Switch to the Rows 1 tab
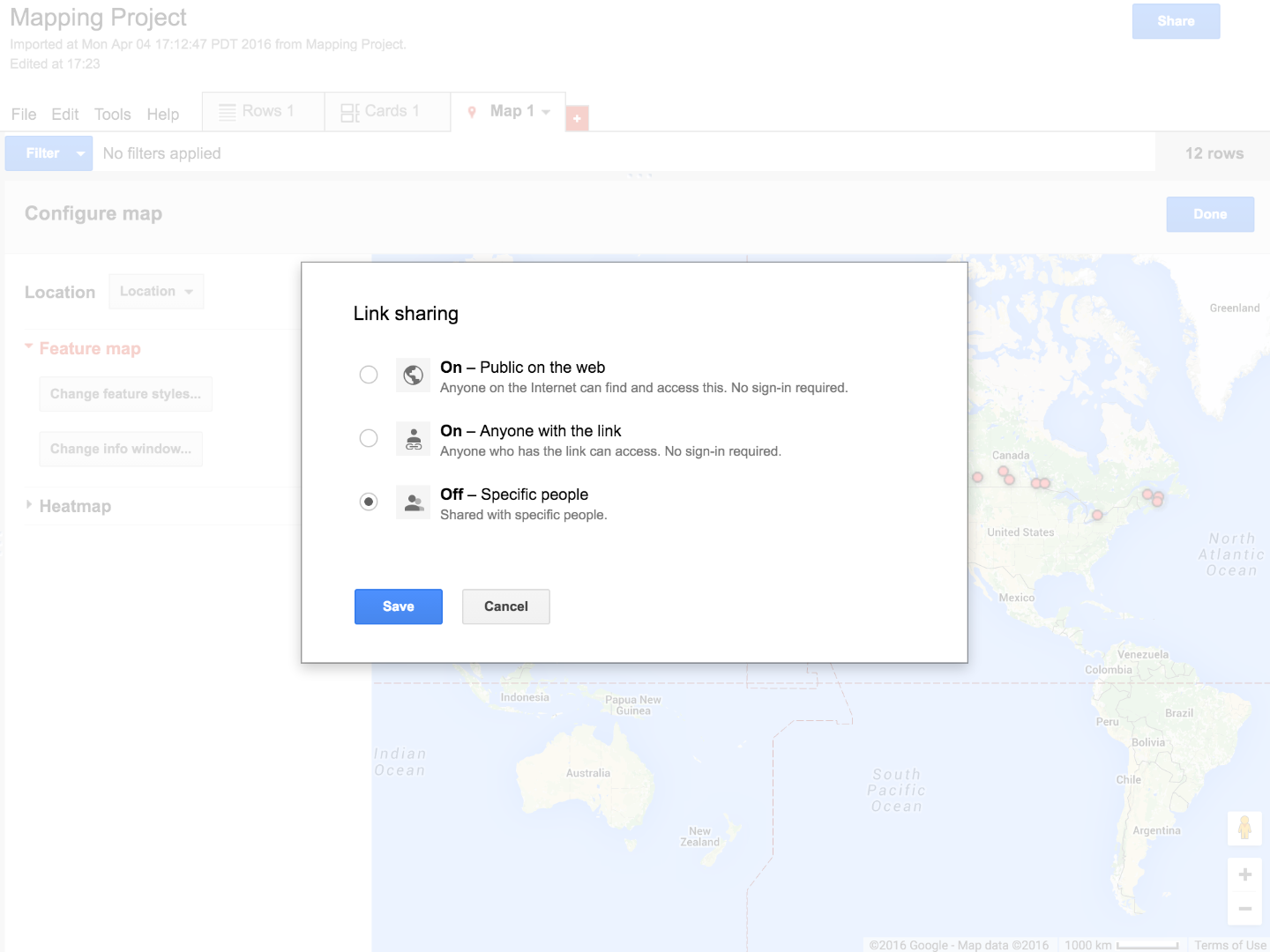 pos(262,112)
